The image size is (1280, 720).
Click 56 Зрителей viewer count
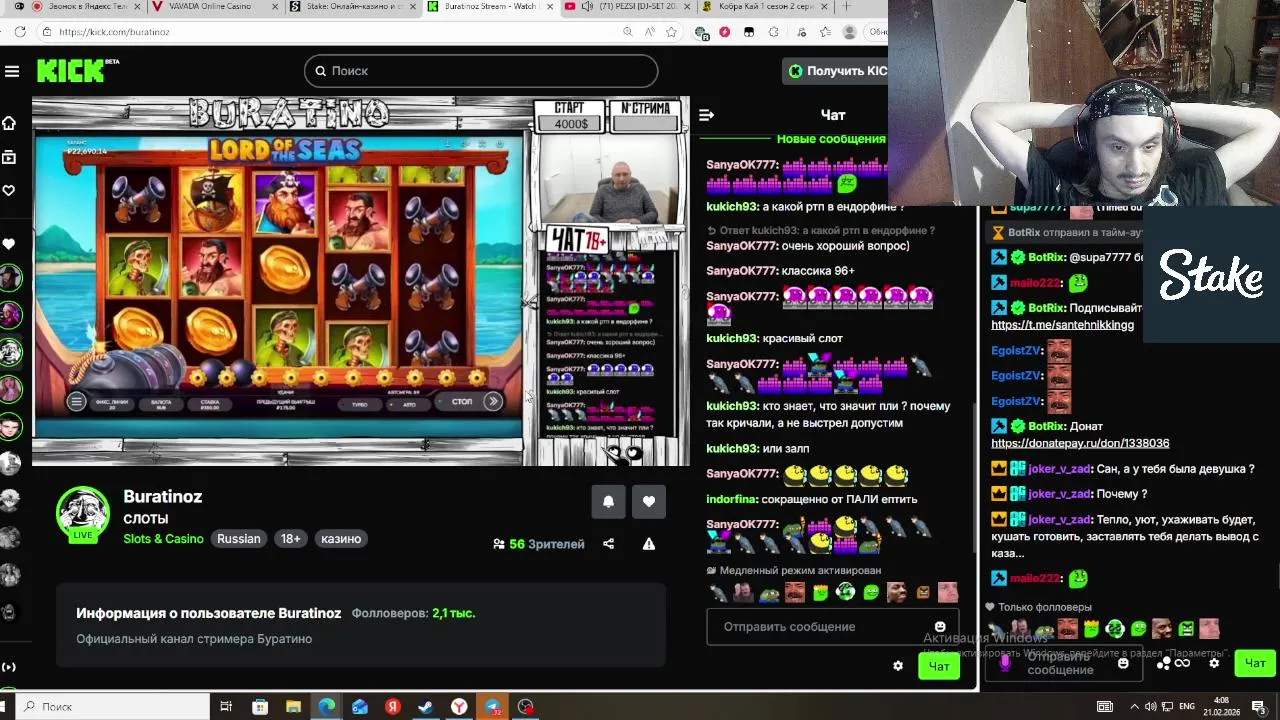539,544
